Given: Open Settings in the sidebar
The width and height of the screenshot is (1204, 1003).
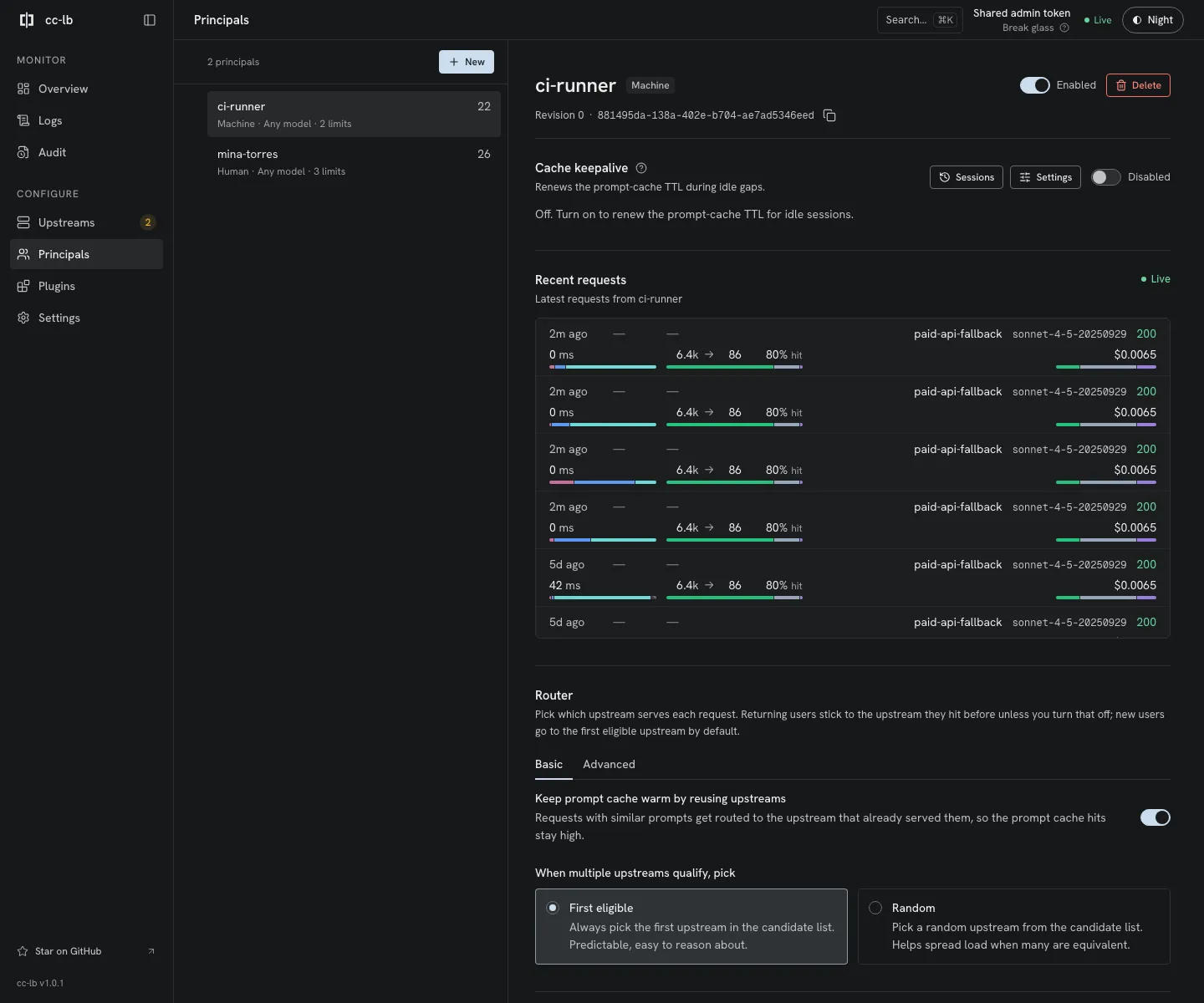Looking at the screenshot, I should [x=86, y=318].
